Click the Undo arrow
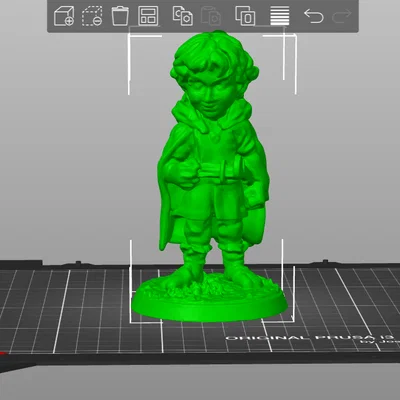400x400 pixels. pos(314,16)
